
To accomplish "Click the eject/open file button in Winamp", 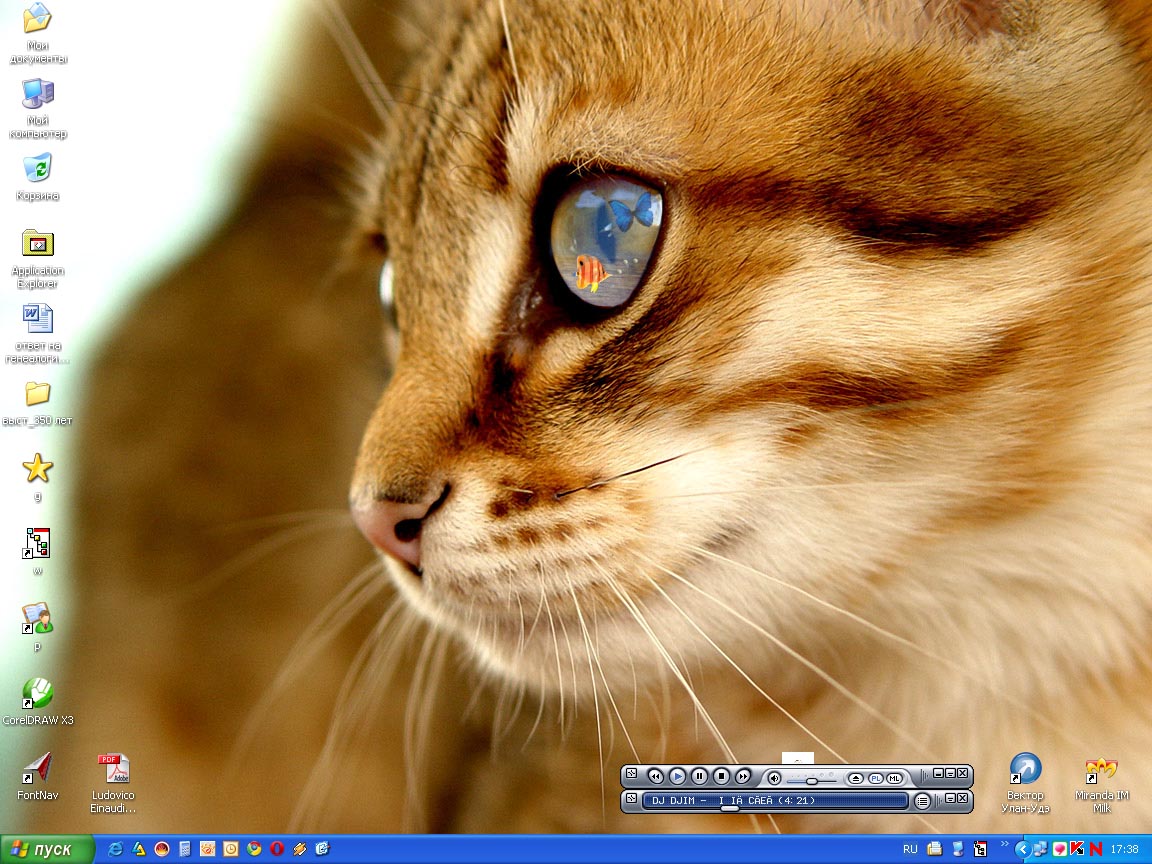I will click(856, 778).
